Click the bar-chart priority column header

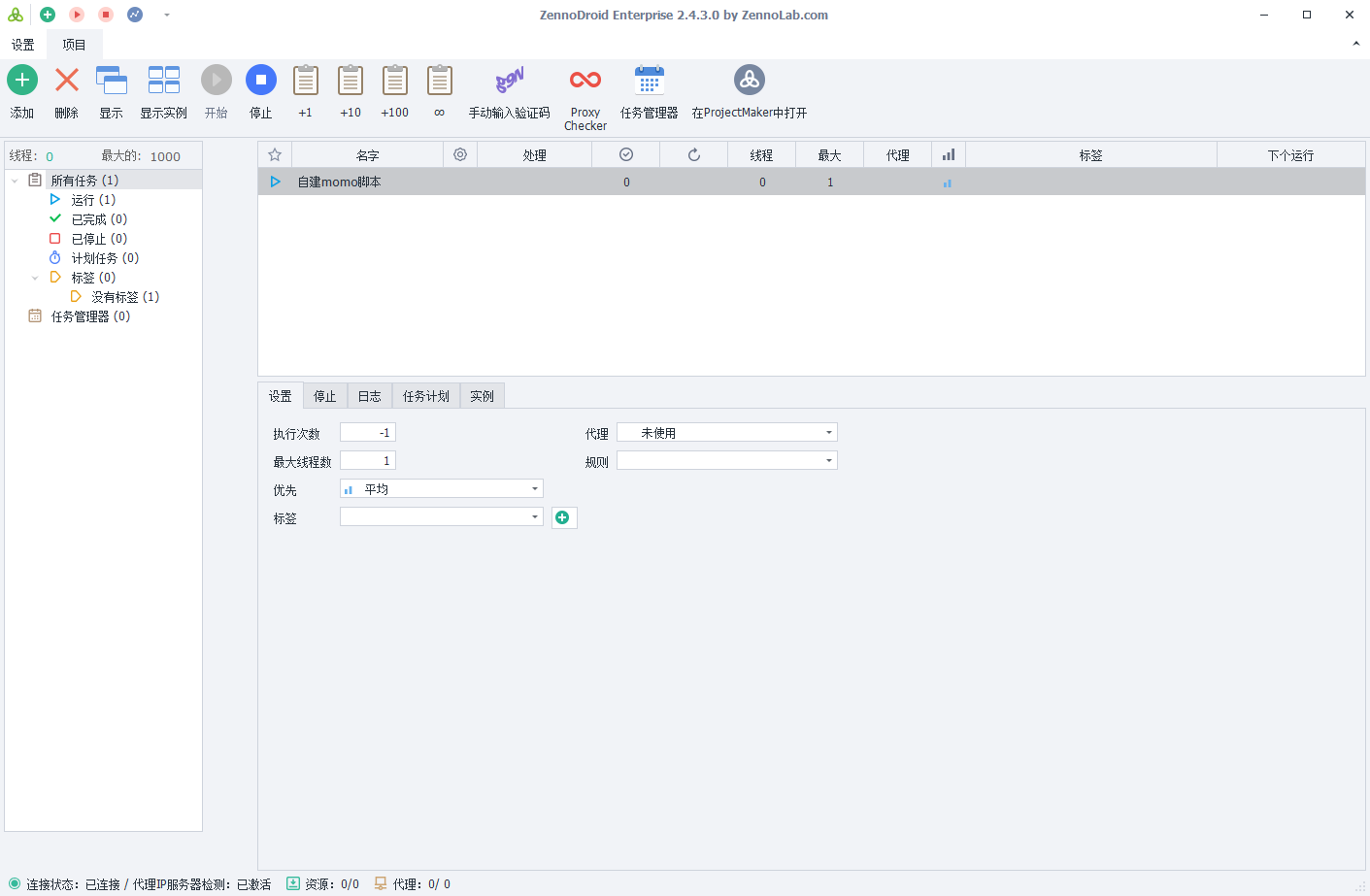949,155
